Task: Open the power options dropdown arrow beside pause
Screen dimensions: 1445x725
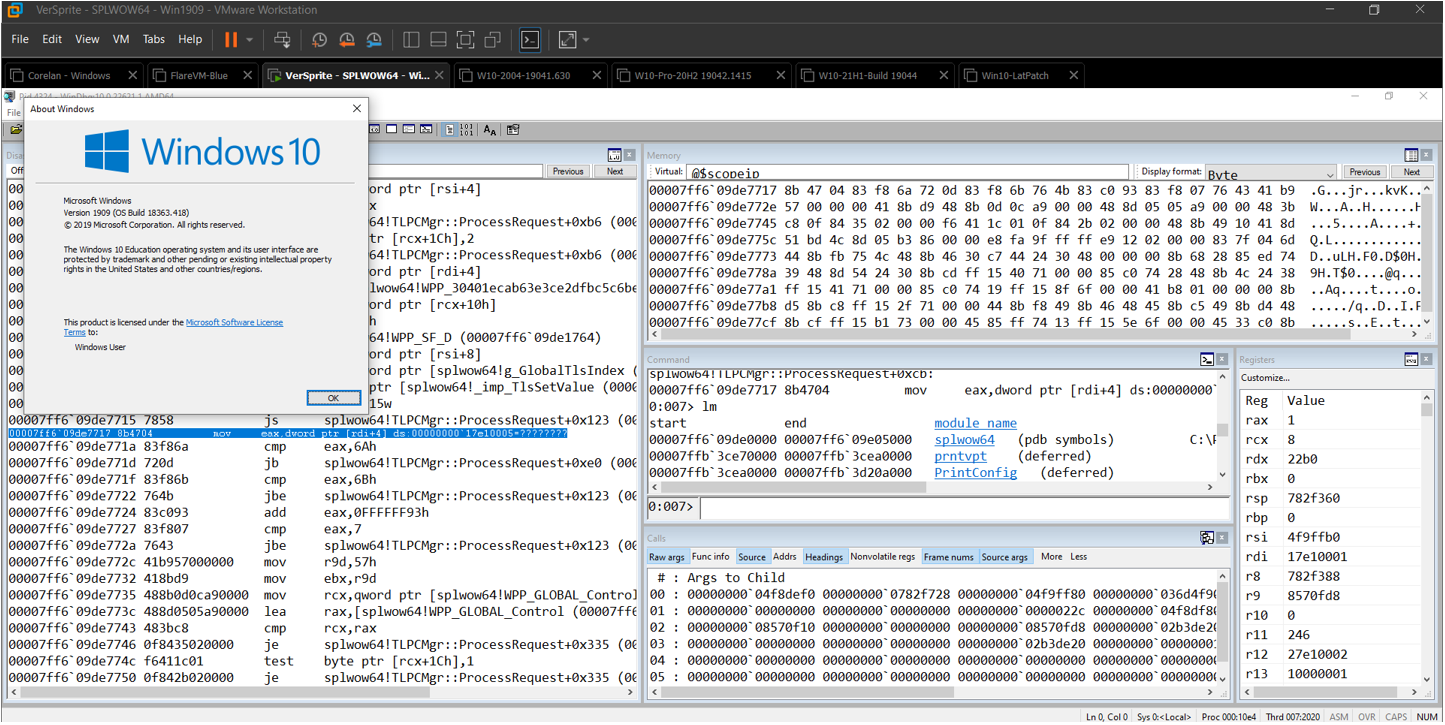Action: click(x=250, y=40)
